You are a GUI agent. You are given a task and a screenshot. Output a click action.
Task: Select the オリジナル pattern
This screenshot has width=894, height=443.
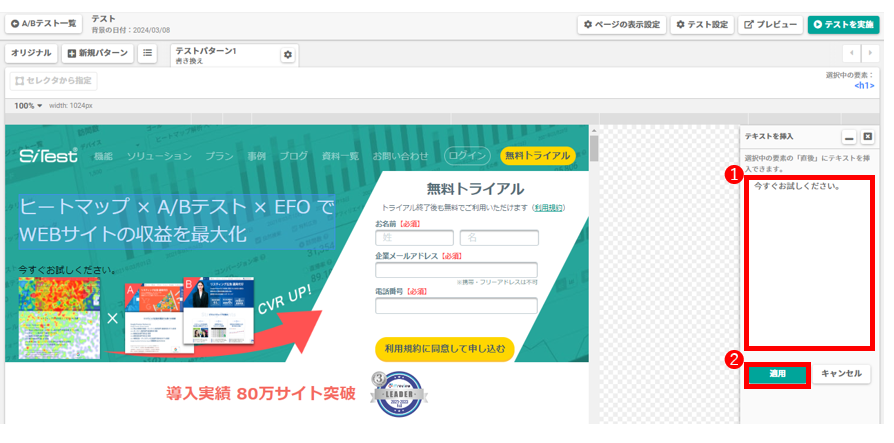31,53
